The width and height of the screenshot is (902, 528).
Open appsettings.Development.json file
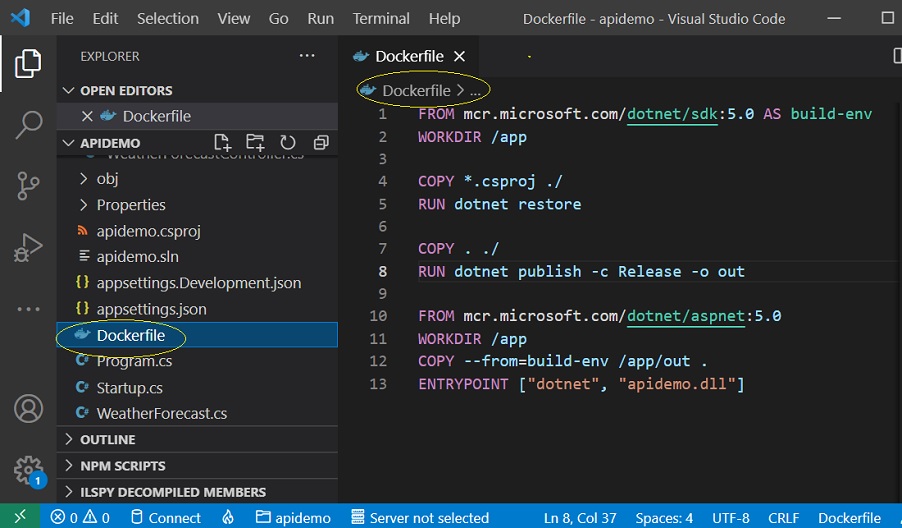pyautogui.click(x=198, y=283)
